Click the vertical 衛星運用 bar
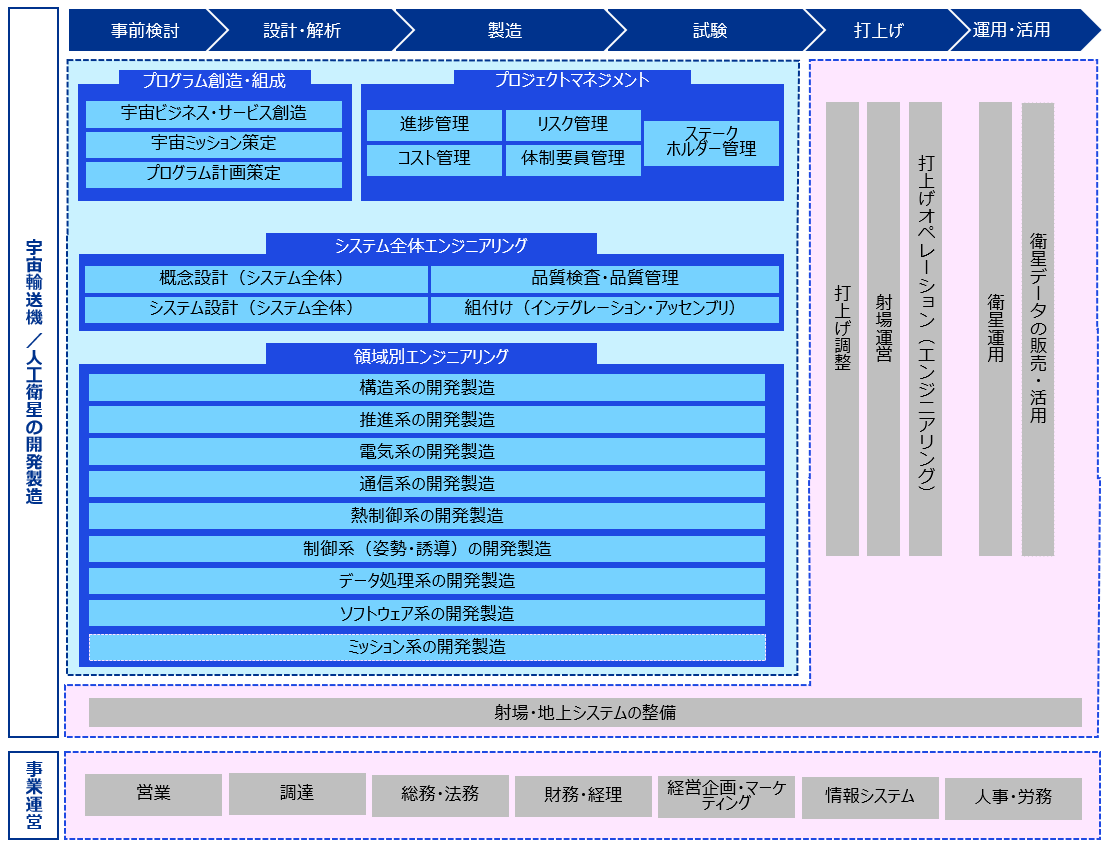 pyautogui.click(x=996, y=329)
